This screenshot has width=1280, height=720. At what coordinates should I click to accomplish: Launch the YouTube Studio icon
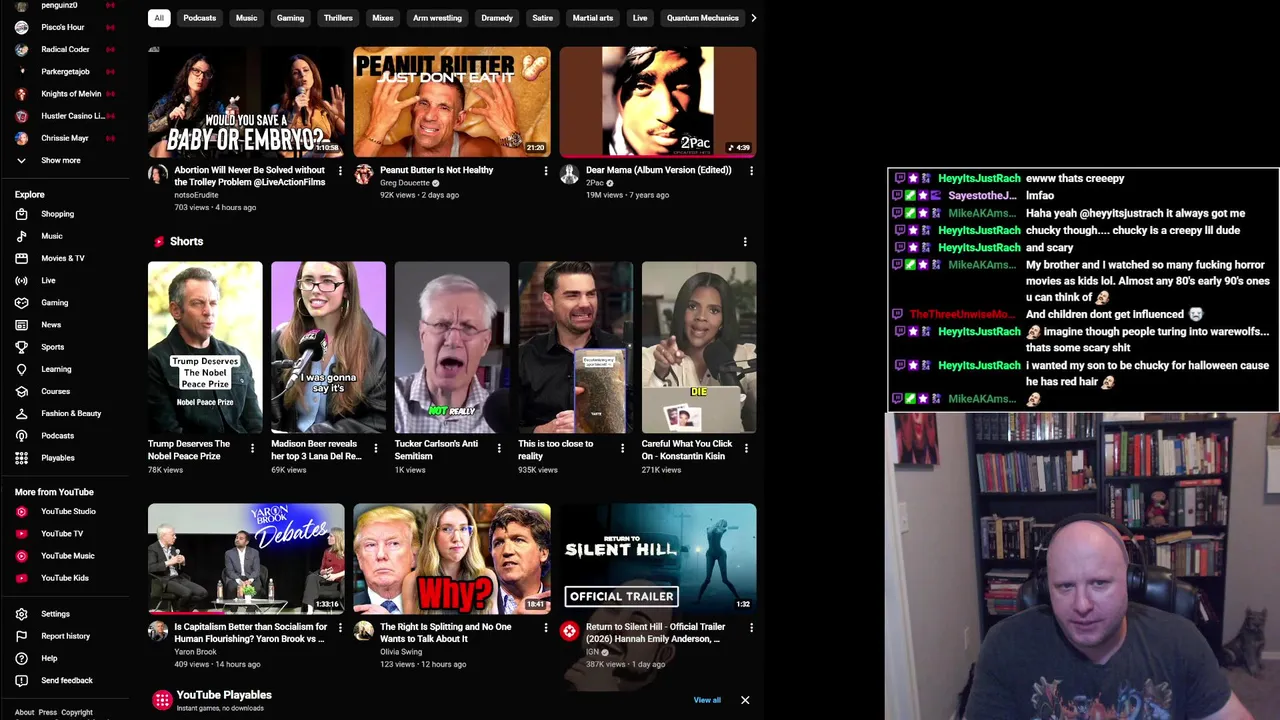[x=21, y=511]
